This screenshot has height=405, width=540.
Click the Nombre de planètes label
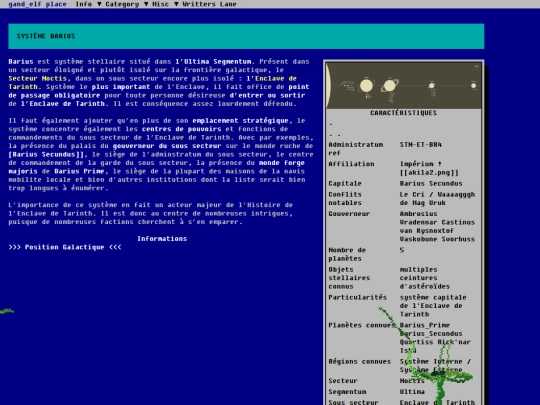tap(347, 254)
